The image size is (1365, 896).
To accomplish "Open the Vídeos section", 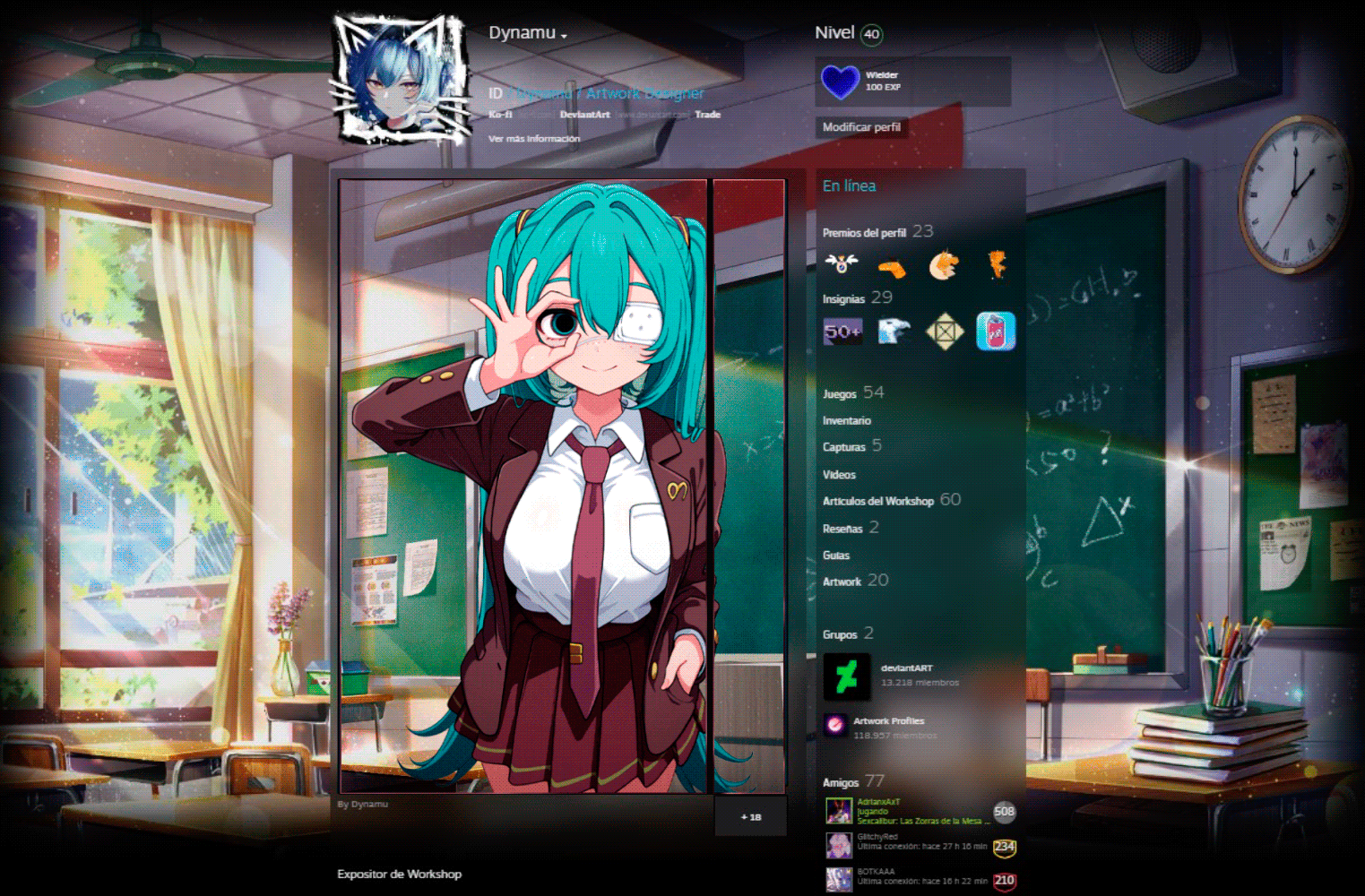I will click(839, 475).
